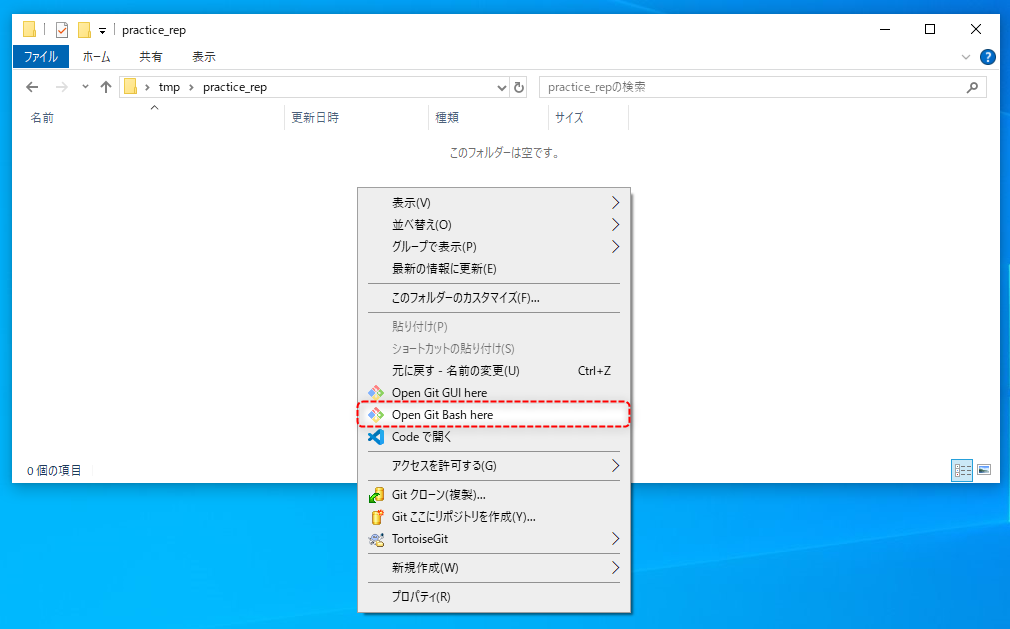
Task: Switch to details view layout icon
Action: pyautogui.click(x=962, y=470)
